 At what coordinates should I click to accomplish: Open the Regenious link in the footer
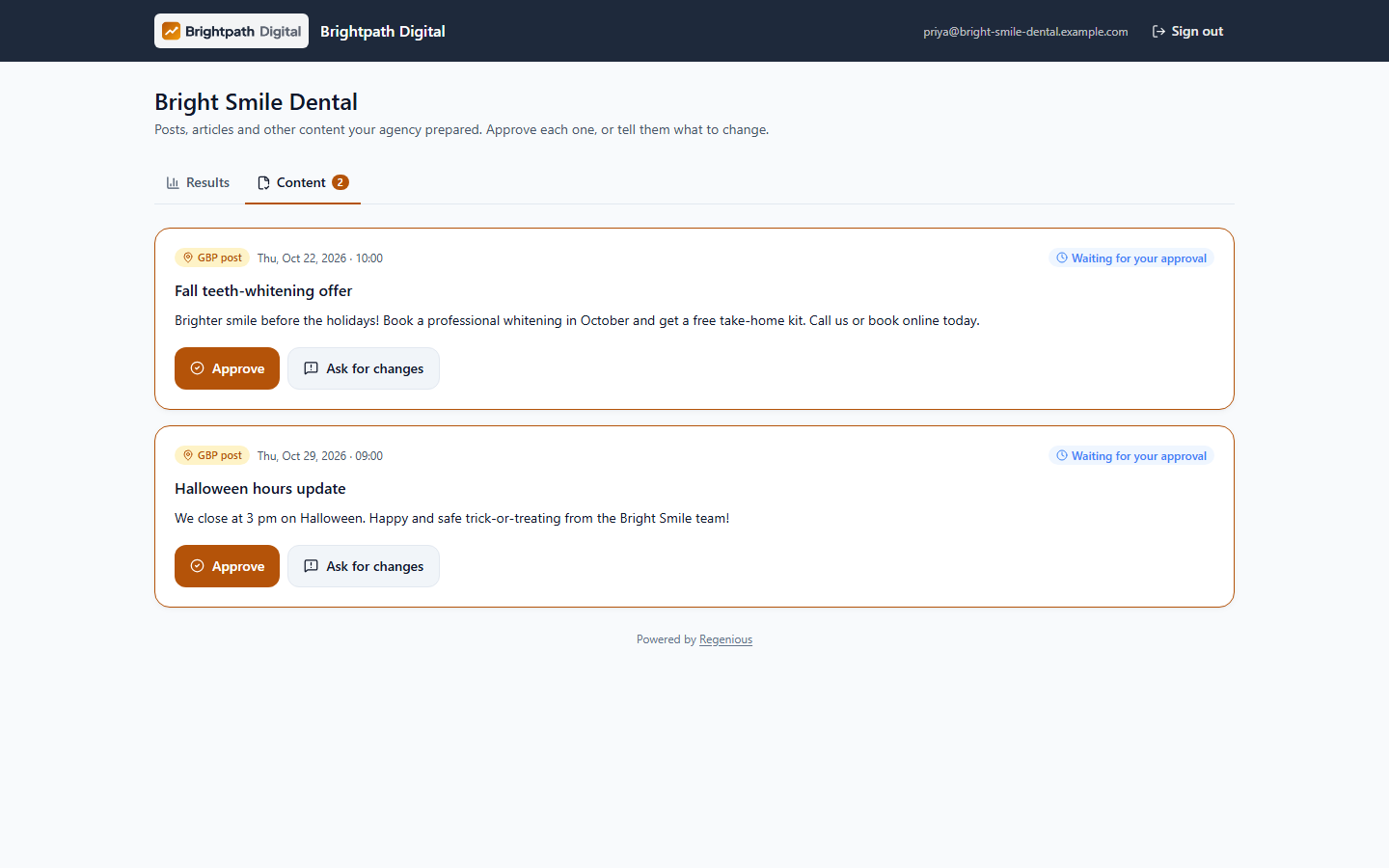[x=725, y=639]
